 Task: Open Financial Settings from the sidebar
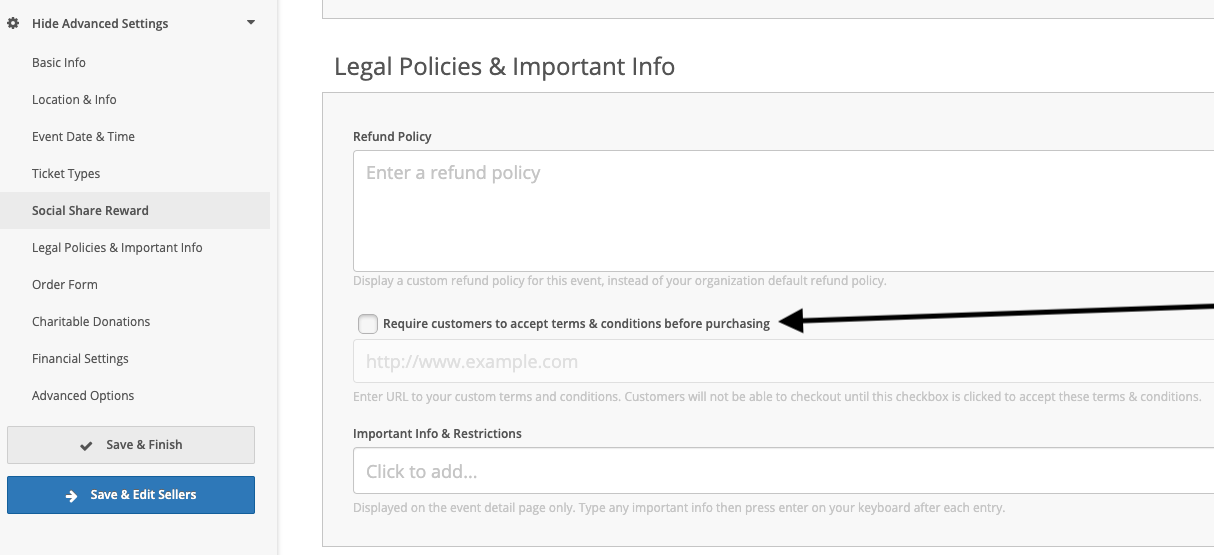[x=80, y=358]
